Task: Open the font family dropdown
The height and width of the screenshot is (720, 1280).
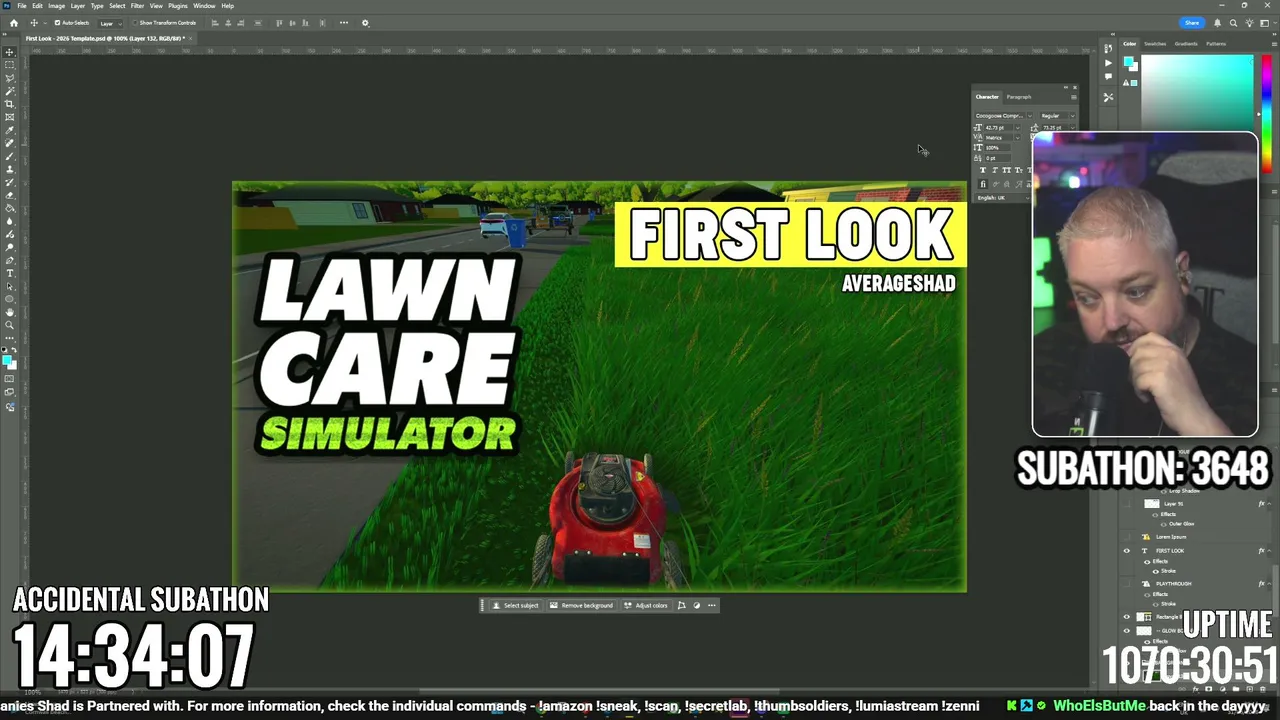Action: point(1004,116)
